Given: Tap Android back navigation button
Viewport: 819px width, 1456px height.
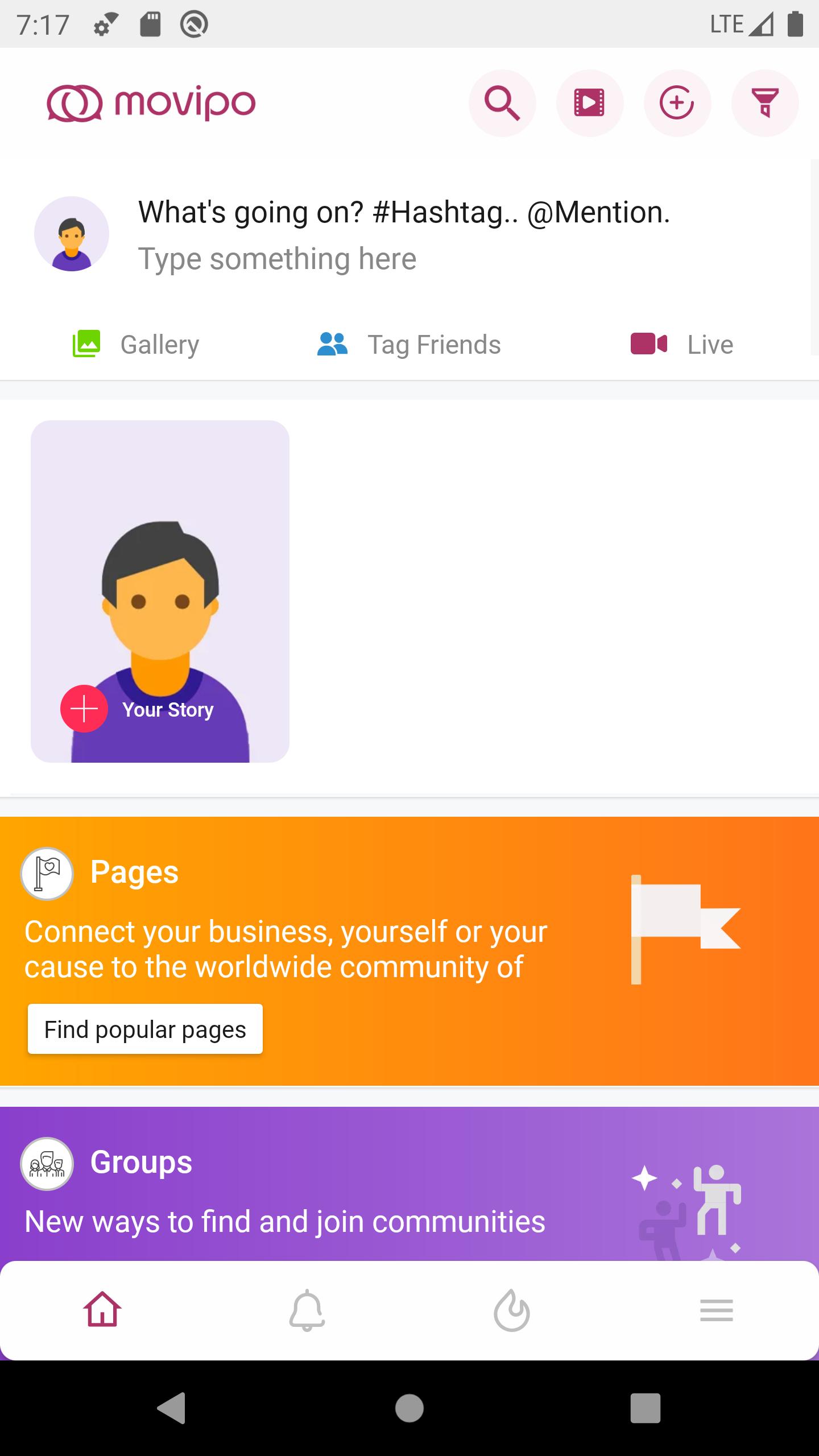Looking at the screenshot, I should 172,1408.
